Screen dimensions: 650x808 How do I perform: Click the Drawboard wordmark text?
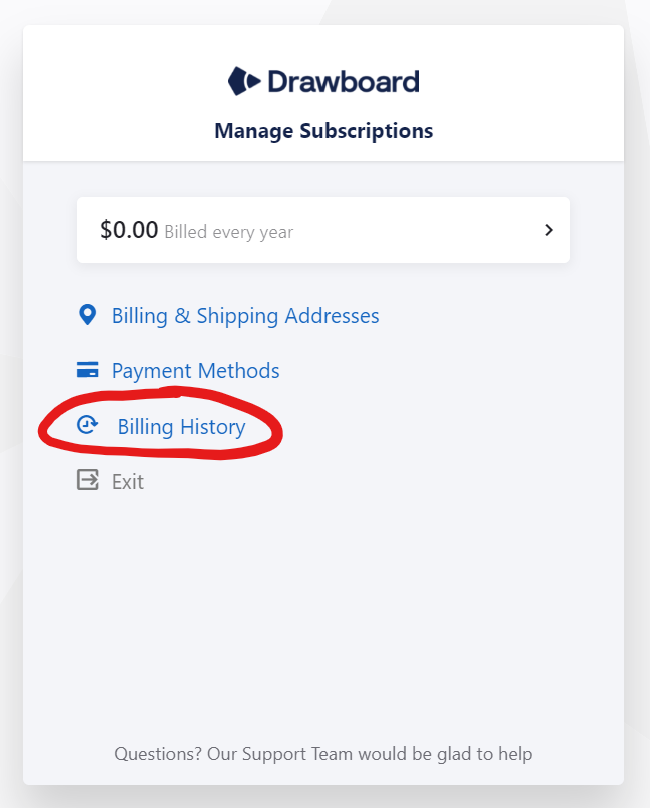(343, 81)
